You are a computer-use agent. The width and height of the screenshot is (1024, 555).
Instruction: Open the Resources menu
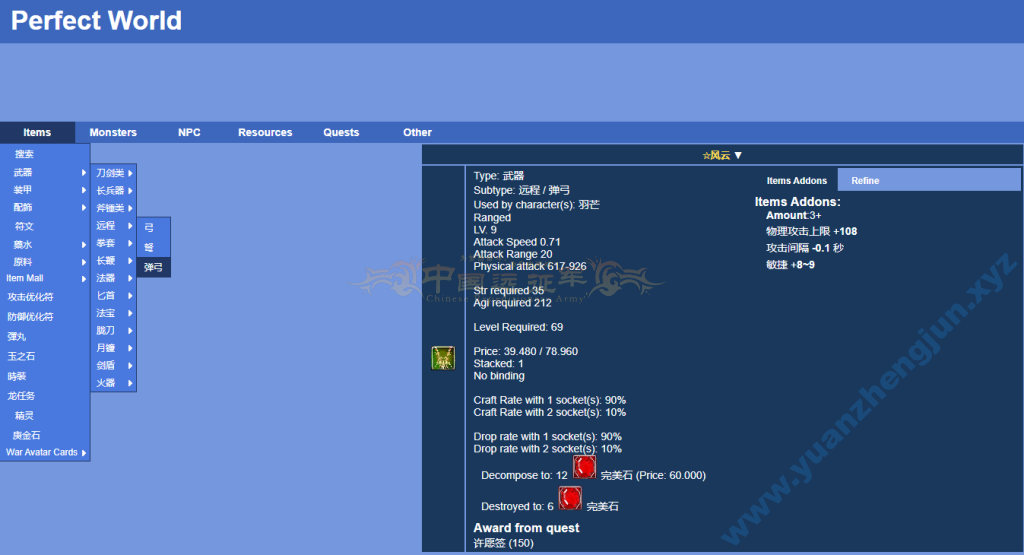265,132
